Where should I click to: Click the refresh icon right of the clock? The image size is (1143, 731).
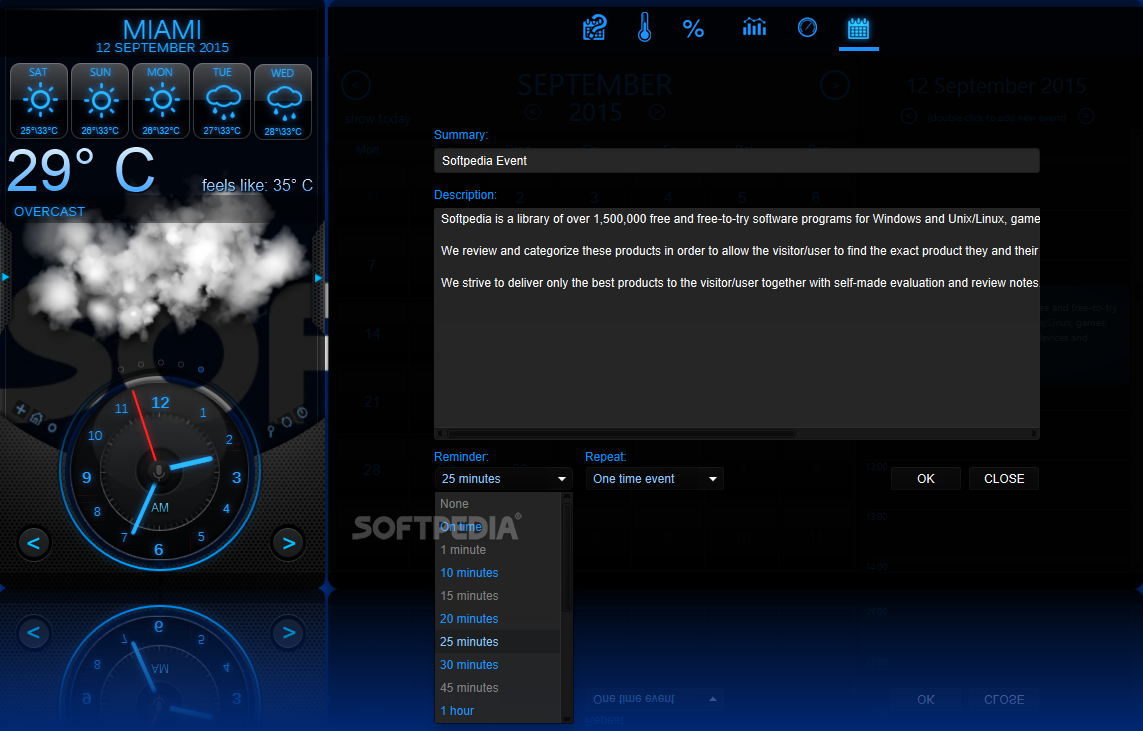coord(286,421)
